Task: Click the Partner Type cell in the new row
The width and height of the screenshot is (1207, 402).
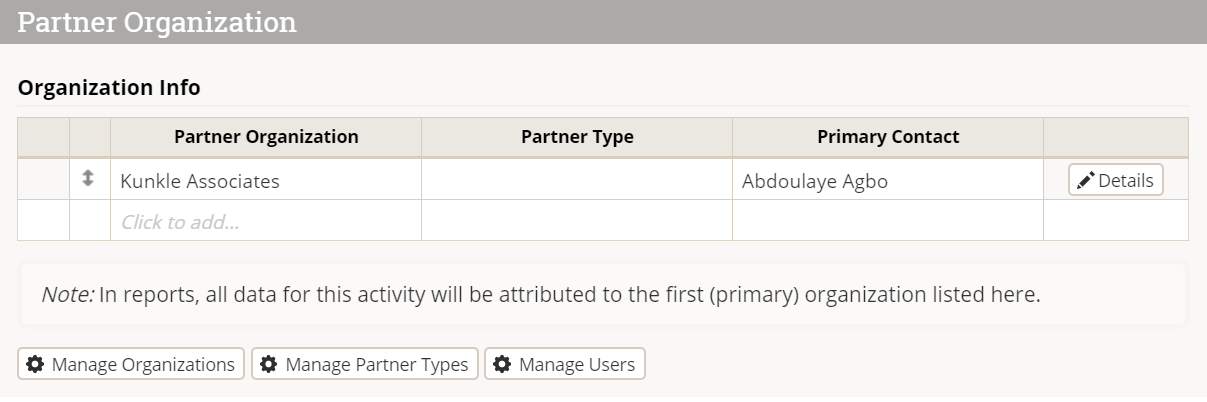Action: [576, 221]
